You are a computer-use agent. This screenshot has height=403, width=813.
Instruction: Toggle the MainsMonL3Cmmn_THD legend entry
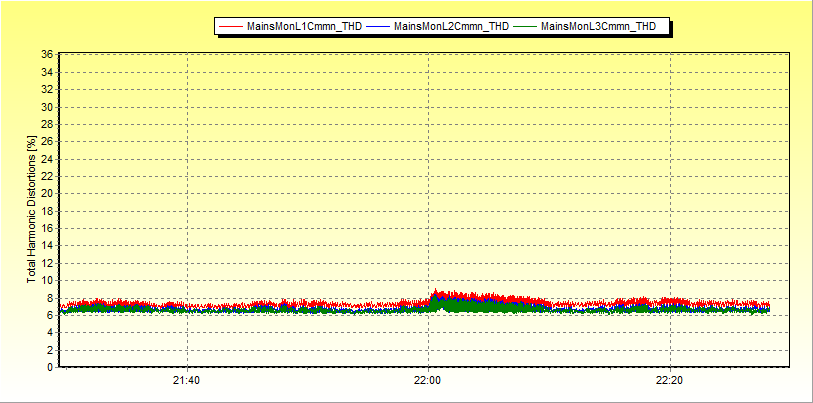[598, 27]
